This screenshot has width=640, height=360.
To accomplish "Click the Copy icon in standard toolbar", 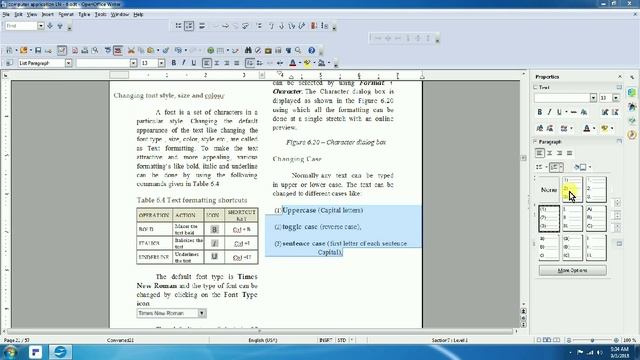I will pos(141,50).
